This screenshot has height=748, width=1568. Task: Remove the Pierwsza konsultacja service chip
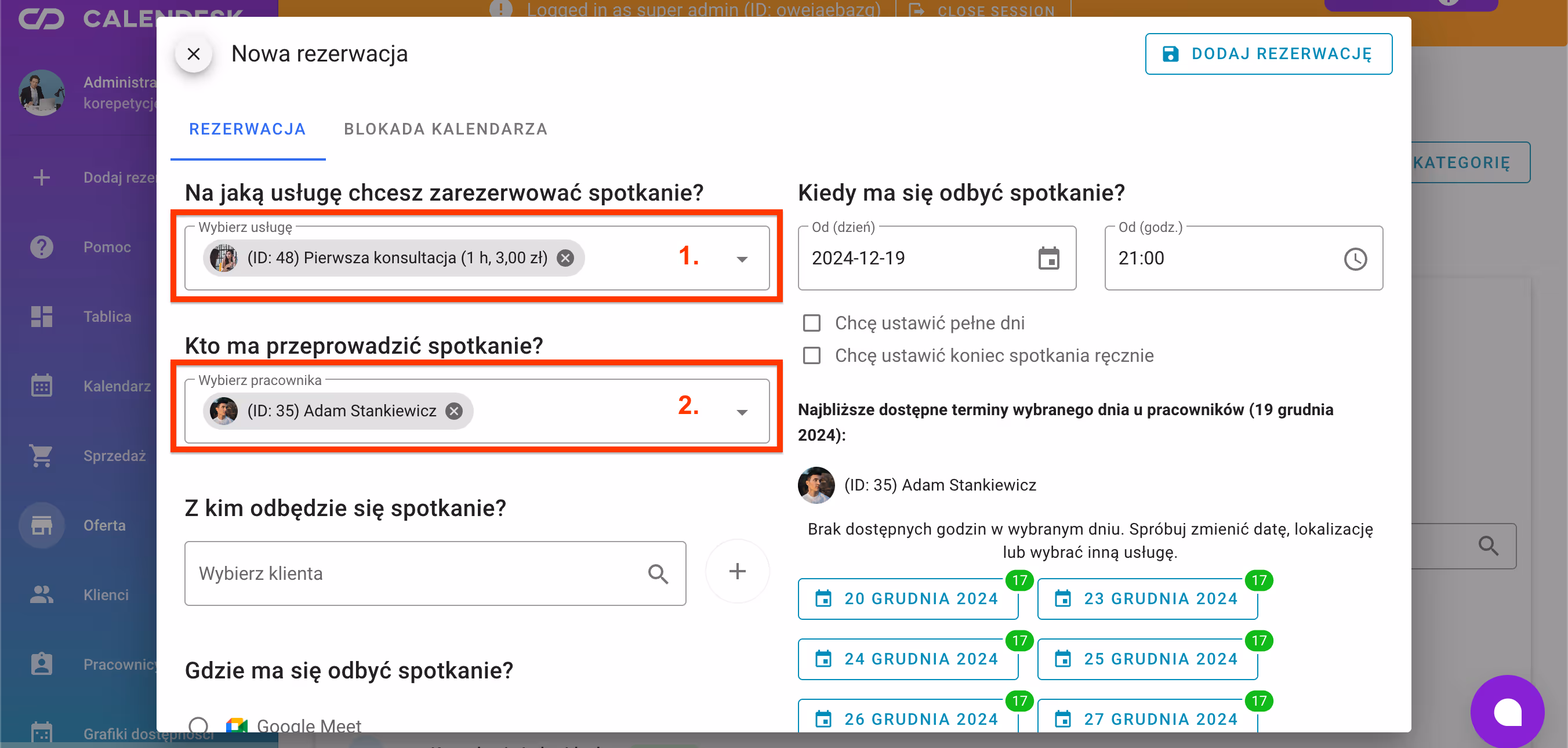[565, 257]
